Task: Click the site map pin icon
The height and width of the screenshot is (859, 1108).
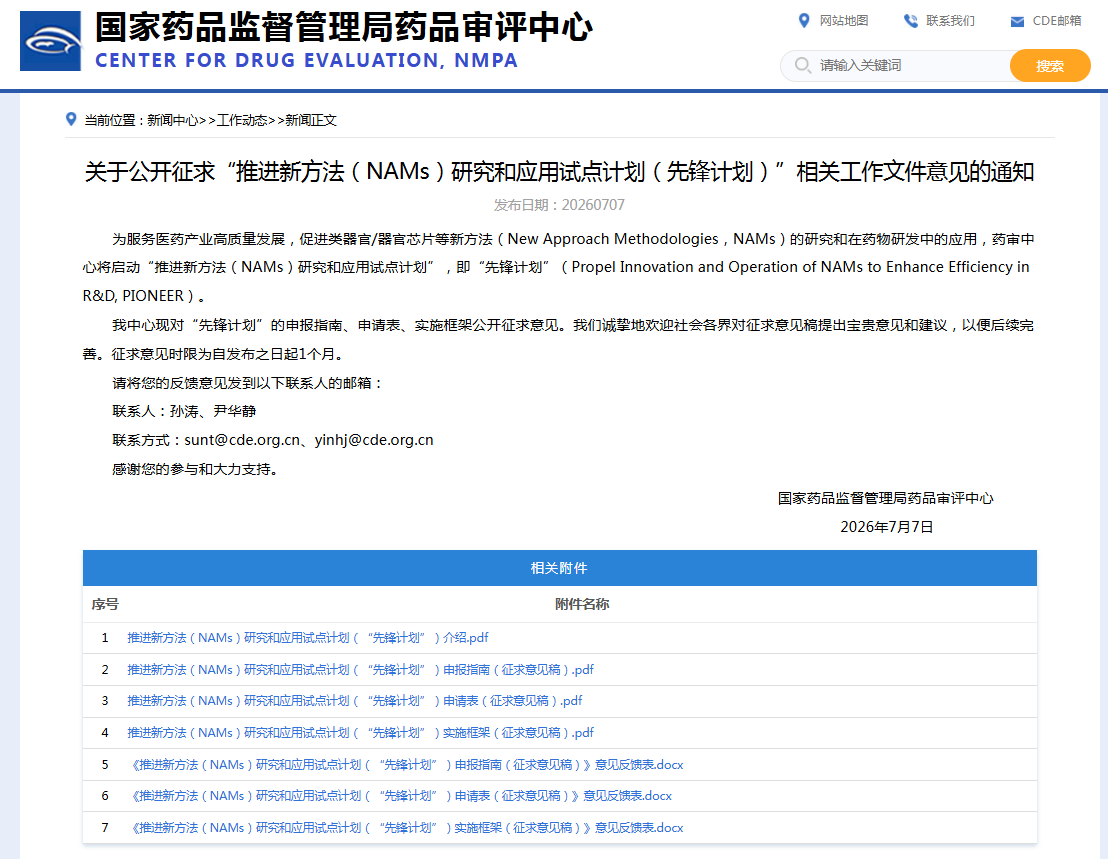Action: point(803,20)
